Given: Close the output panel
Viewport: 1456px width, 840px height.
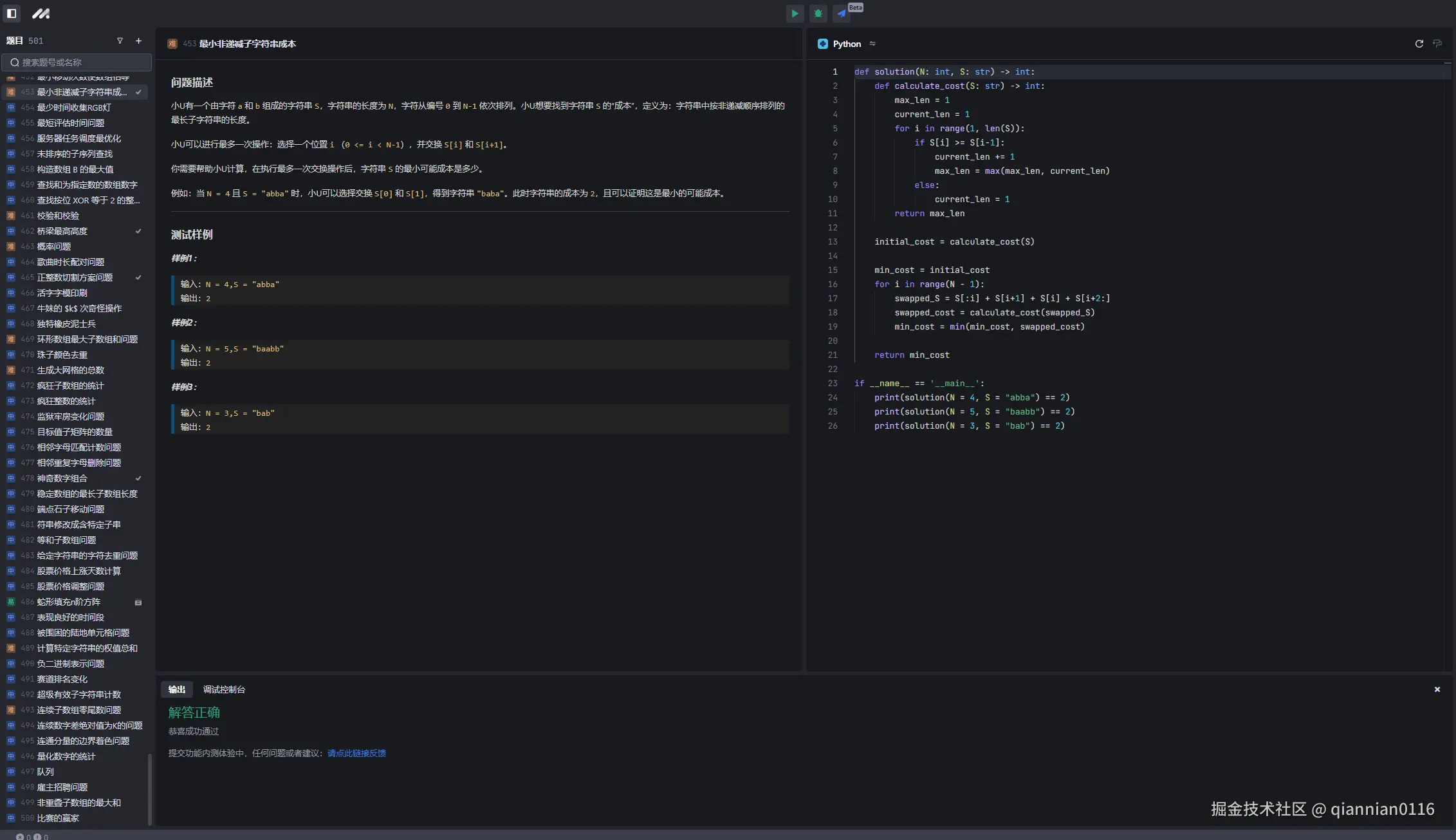Looking at the screenshot, I should (x=1437, y=689).
